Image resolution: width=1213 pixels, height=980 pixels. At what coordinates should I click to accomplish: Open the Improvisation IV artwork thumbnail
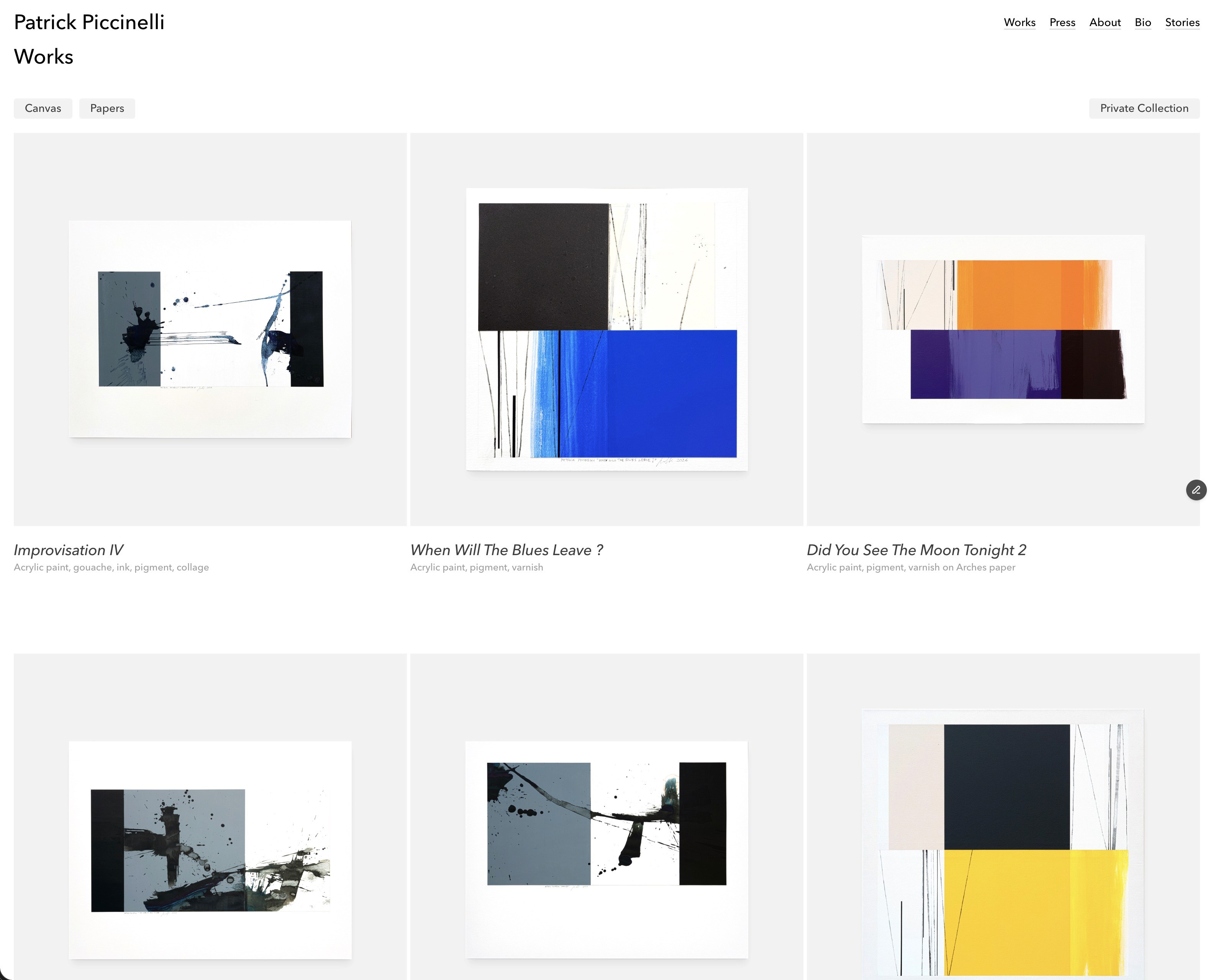coord(210,329)
